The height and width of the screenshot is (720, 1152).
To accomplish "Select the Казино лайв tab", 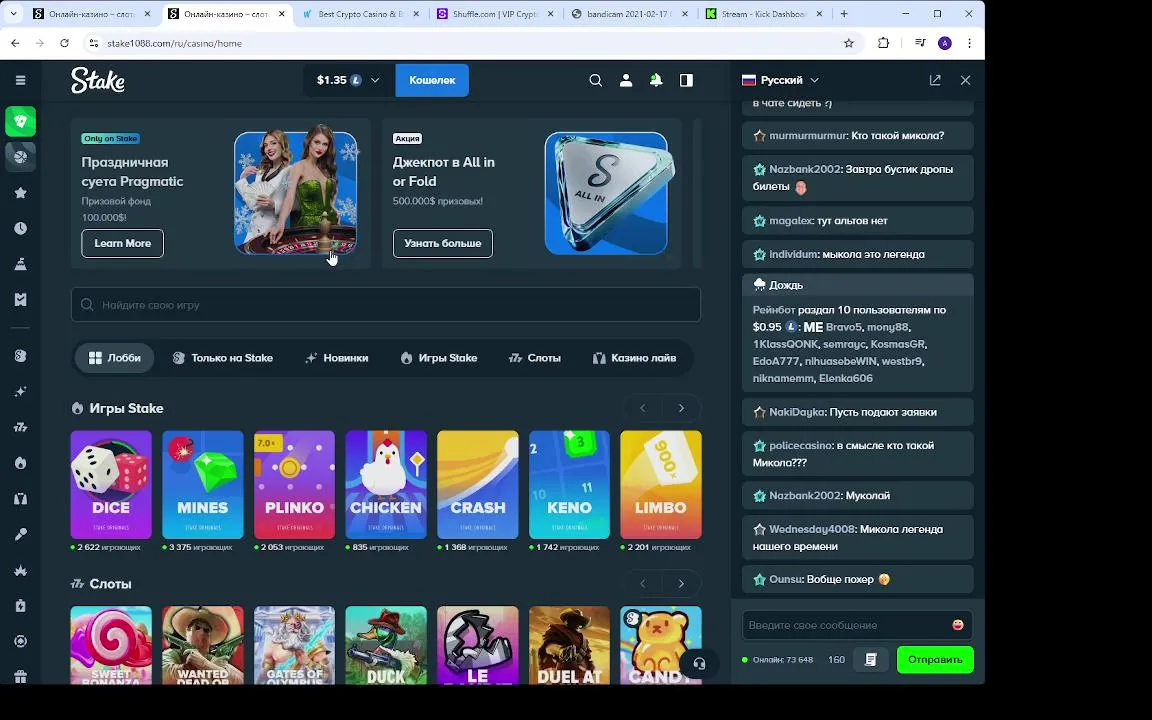I will coord(634,358).
